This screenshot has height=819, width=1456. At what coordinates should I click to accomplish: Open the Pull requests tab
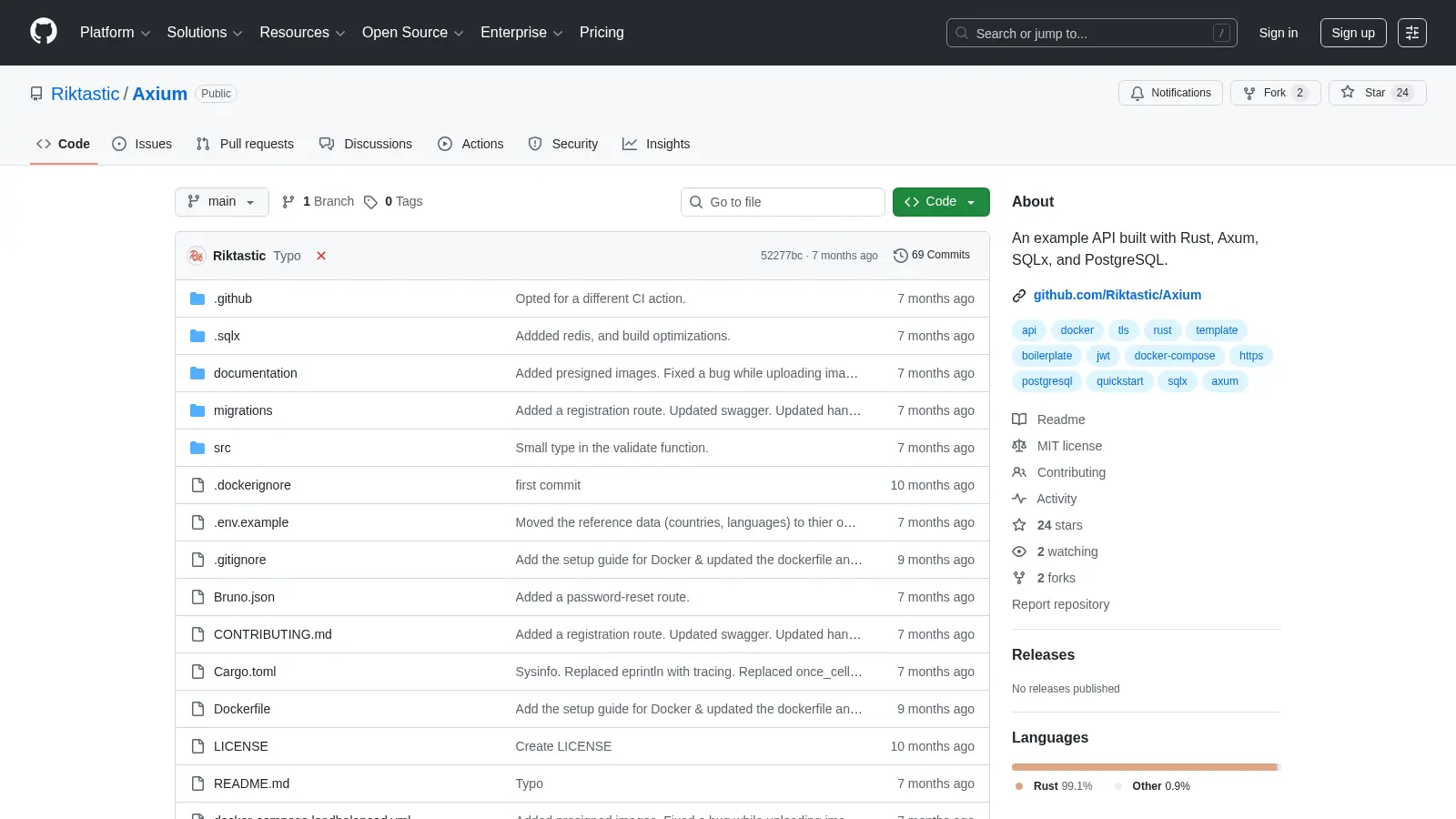coord(245,144)
